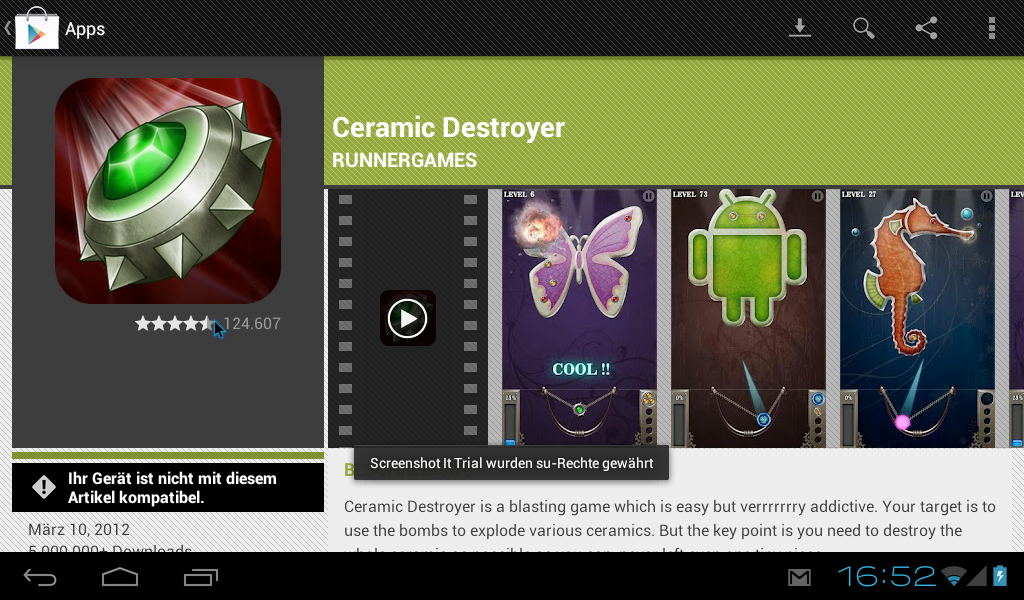Open search with the magnifier icon
The image size is (1024, 600).
[x=863, y=28]
